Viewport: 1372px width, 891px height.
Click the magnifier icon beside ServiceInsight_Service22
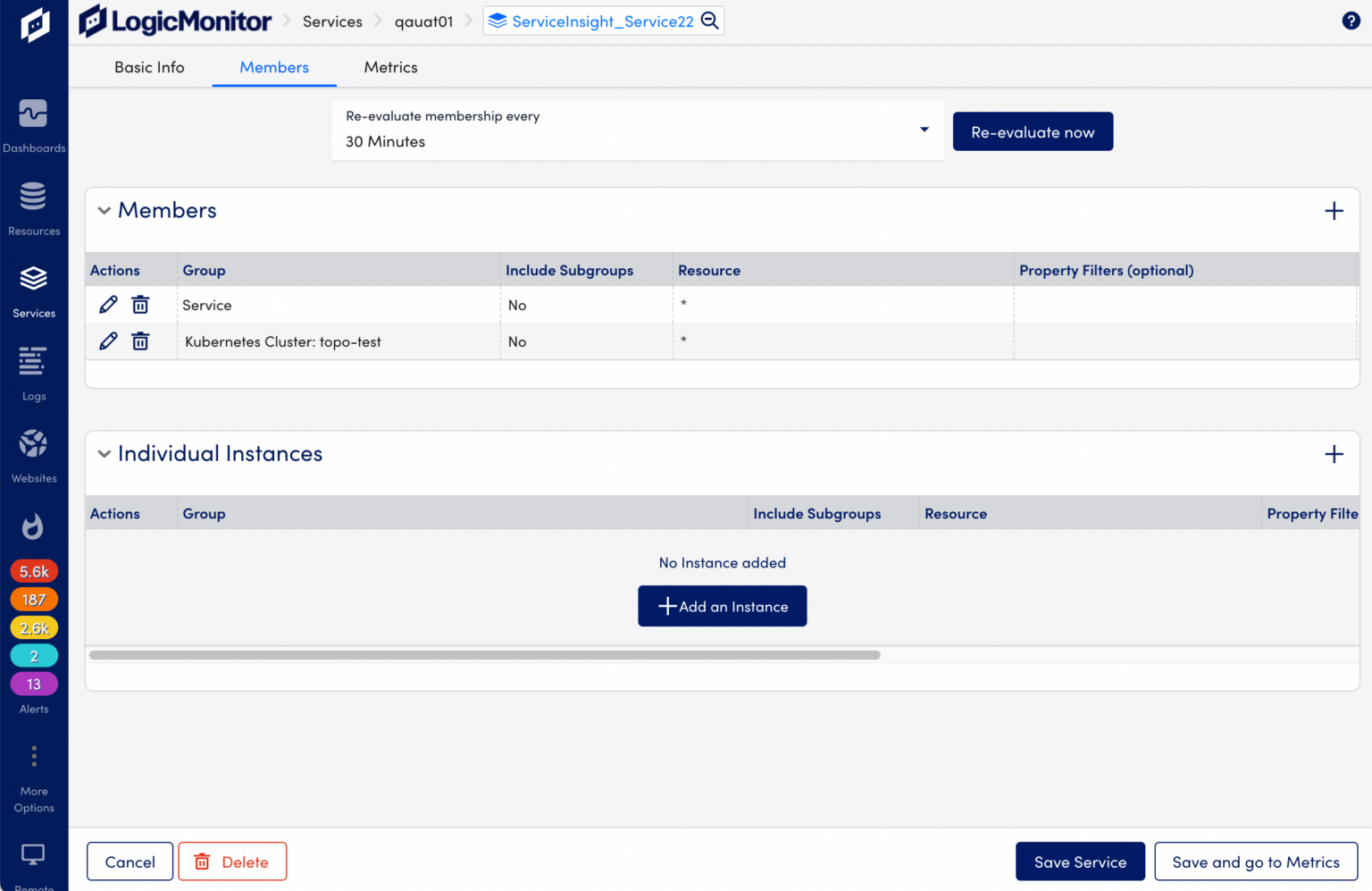(710, 21)
